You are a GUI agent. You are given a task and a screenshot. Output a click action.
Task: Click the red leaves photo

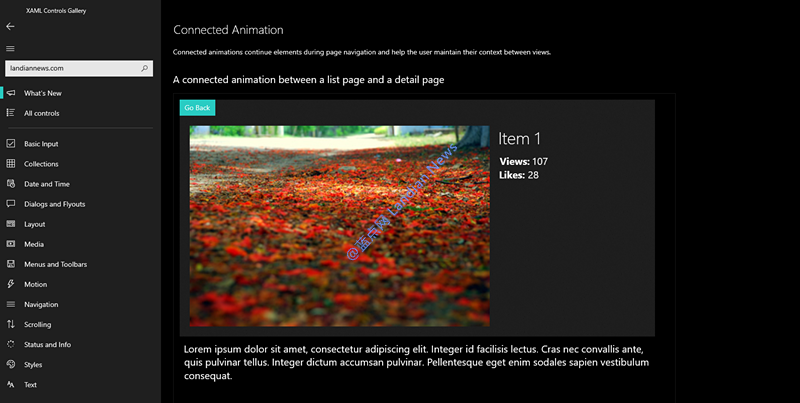tap(339, 226)
